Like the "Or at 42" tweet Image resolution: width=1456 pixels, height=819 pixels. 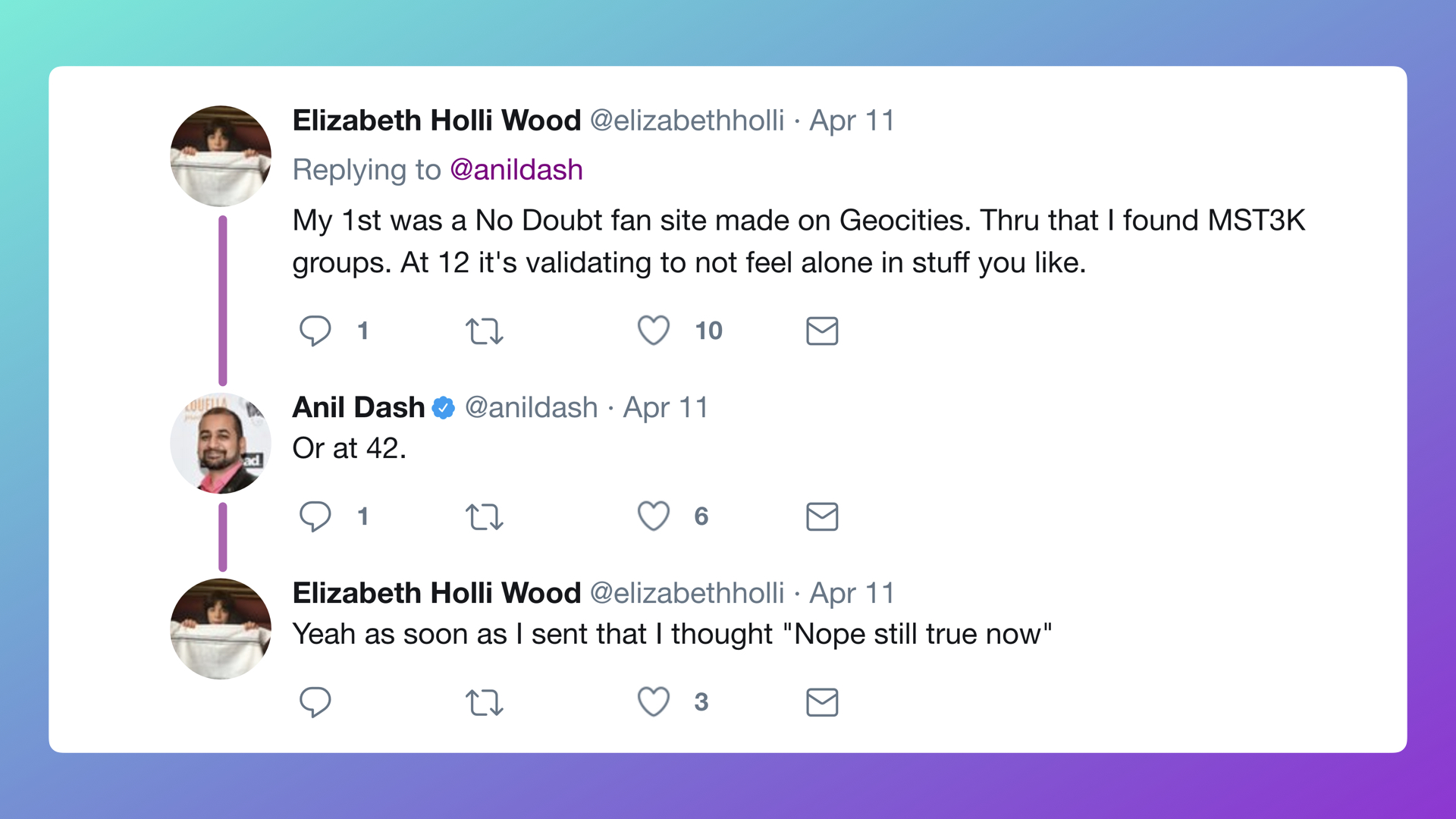[x=653, y=516]
